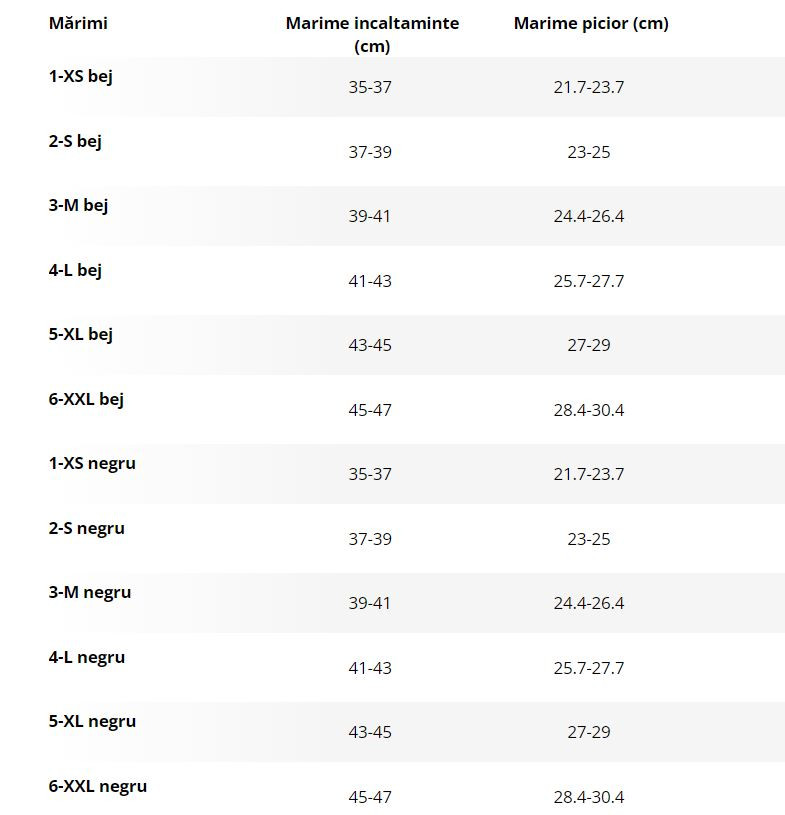Screen dimensions: 785x815
Task: Select the 3-M bej size label
Action: (78, 206)
